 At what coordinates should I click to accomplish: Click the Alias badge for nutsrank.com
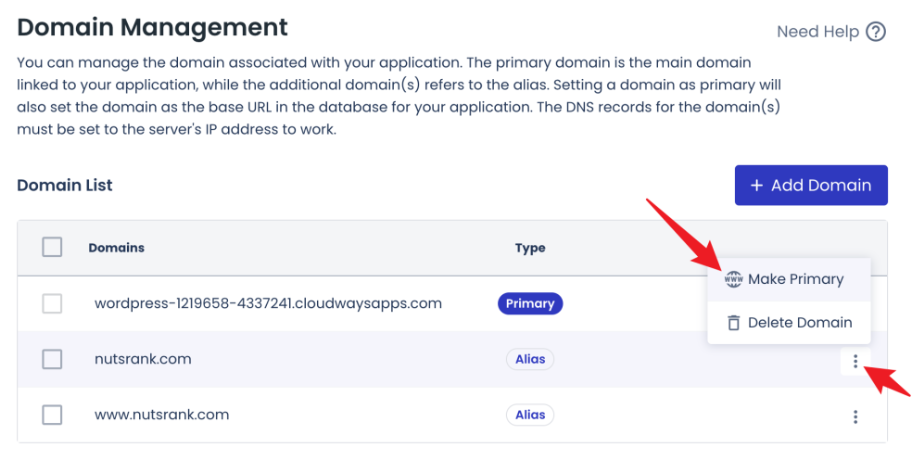(x=530, y=359)
